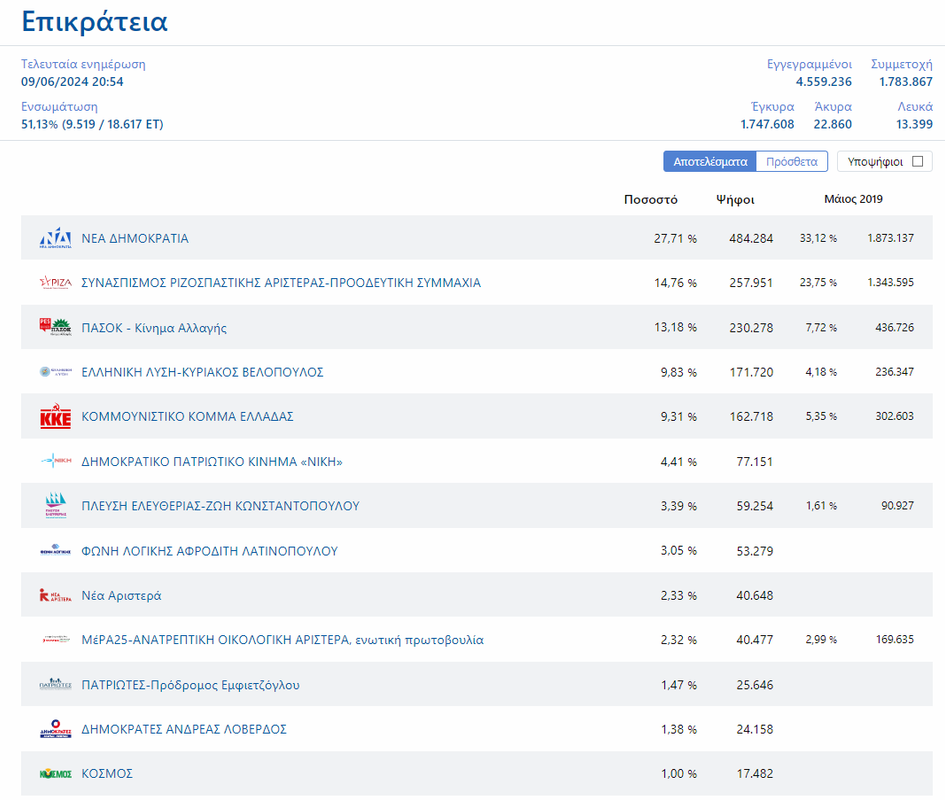Viewport: 945px width, 800px height.
Task: Open ΜέΡΑ25-ΑΝΑΤΡΕΠΤΙΚΗ ΟΙΚΟΛΟΓΙΚΗ ΑΡΙΣΤΕΡΑ link
Action: (282, 640)
